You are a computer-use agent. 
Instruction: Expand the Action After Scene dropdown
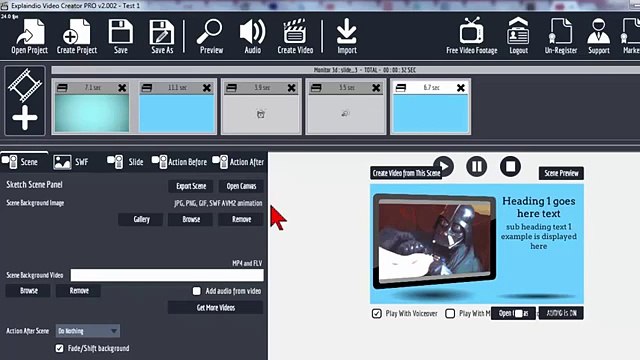[x=88, y=331]
